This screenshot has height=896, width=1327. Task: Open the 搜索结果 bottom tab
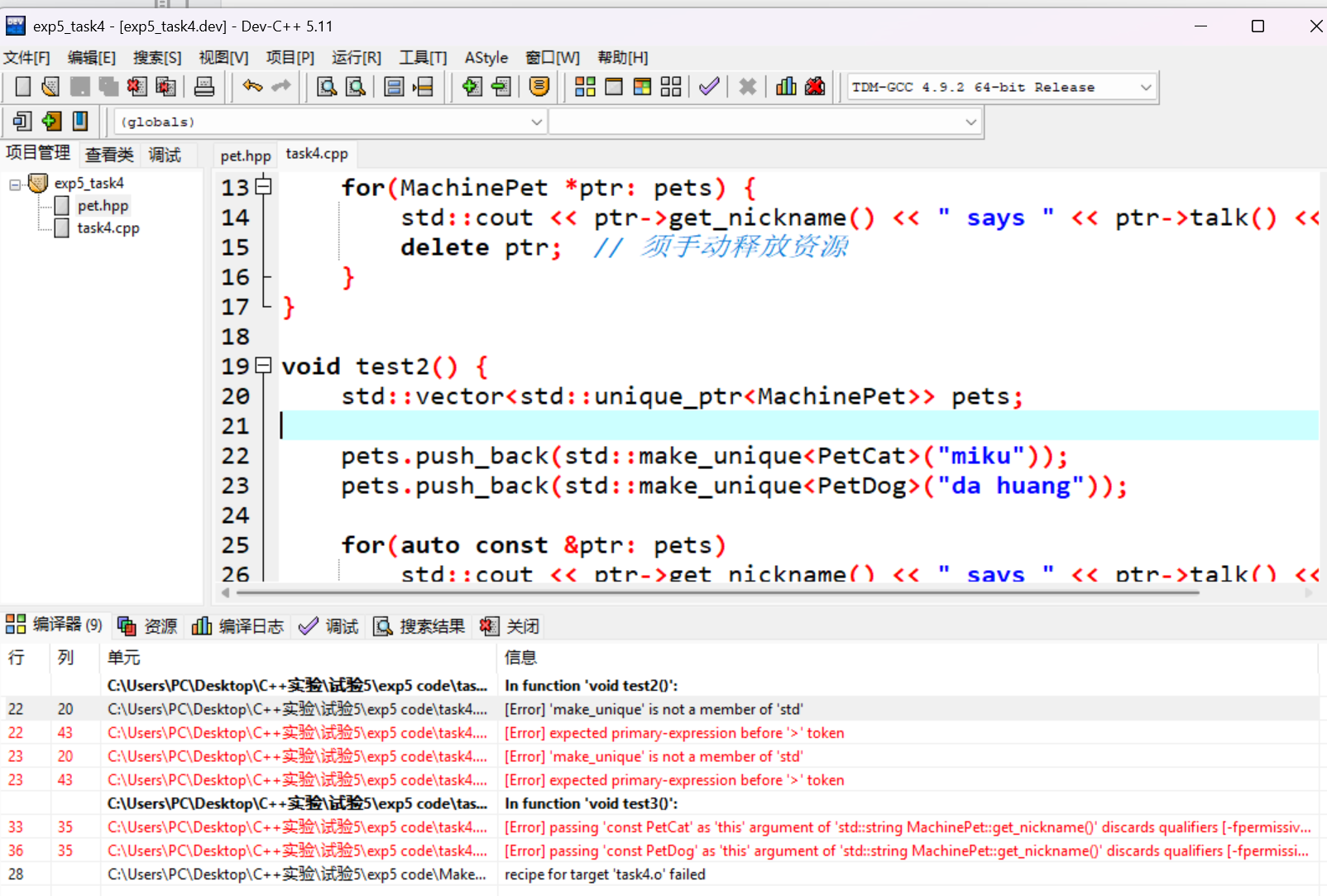pyautogui.click(x=419, y=626)
